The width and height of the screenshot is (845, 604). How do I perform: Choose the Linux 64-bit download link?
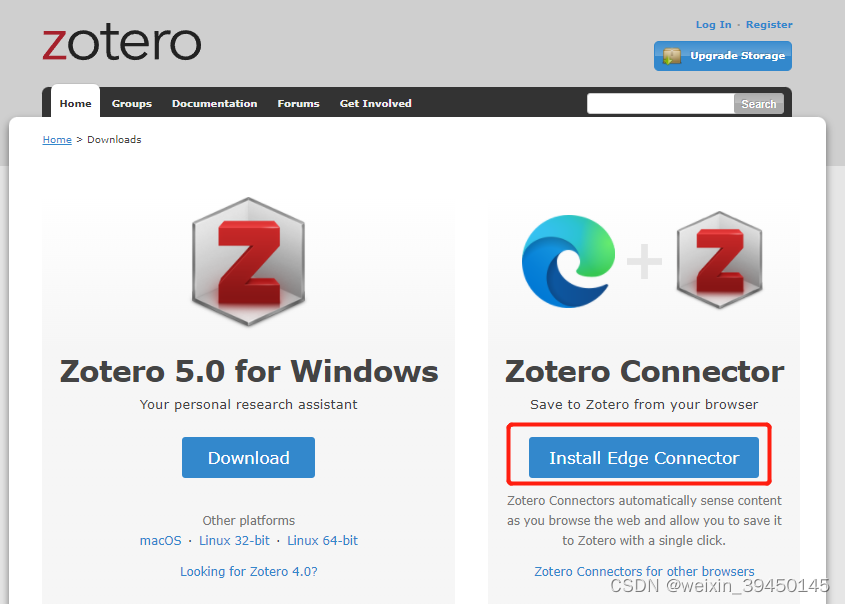tap(322, 540)
